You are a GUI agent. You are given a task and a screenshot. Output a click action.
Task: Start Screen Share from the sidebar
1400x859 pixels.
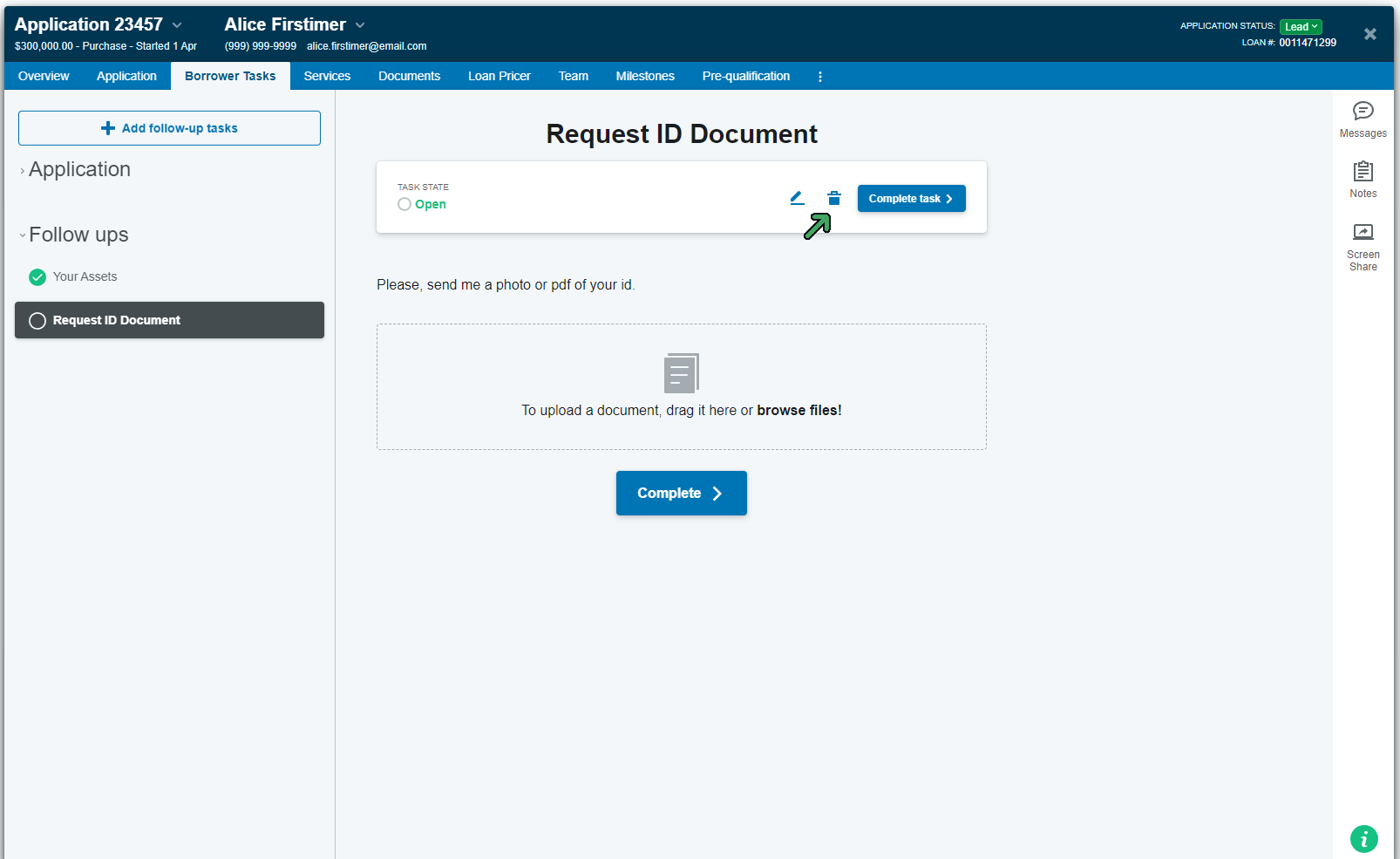(1363, 232)
